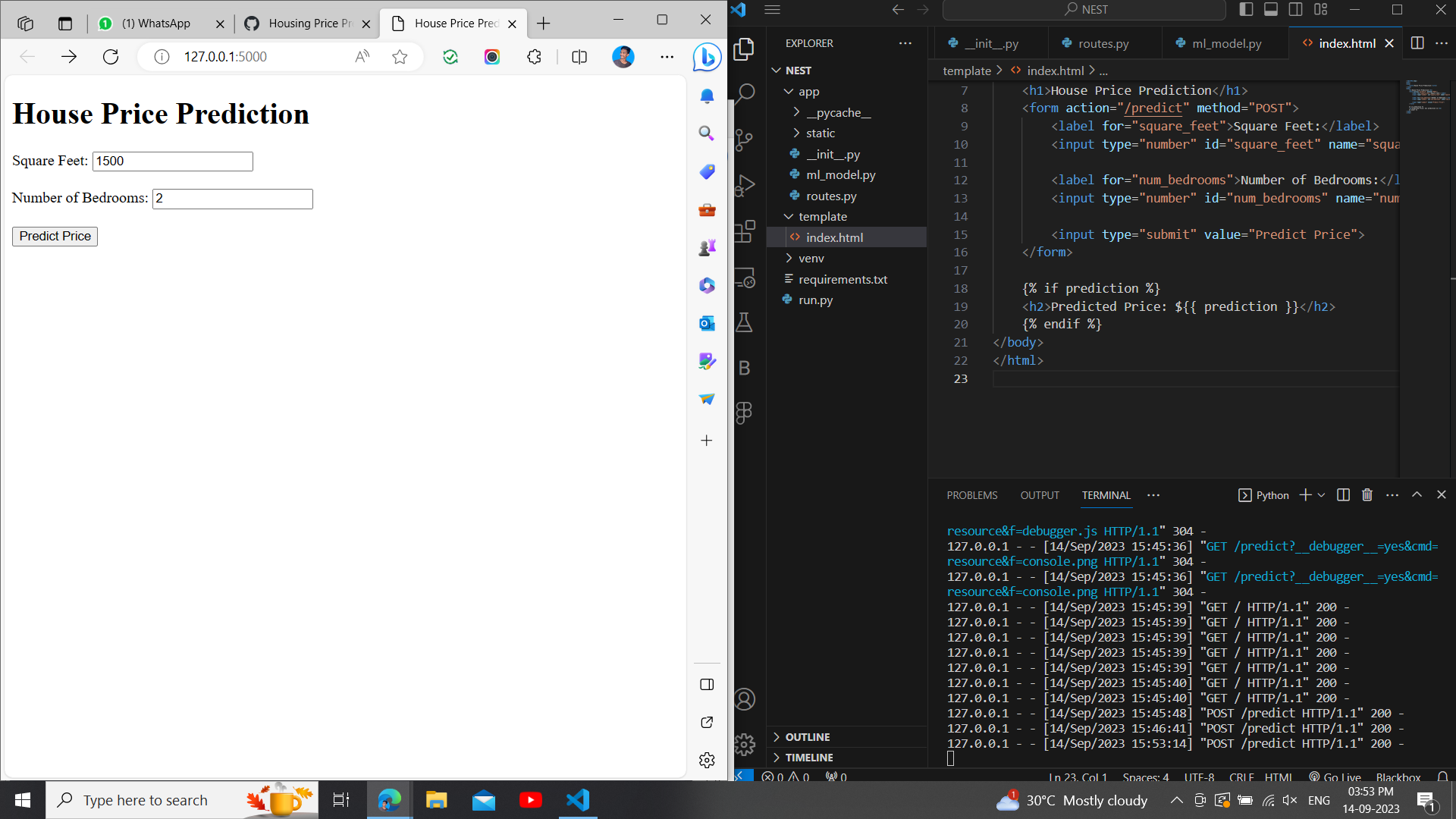Image resolution: width=1456 pixels, height=819 pixels.
Task: Click the Predict Price button
Action: tap(54, 236)
